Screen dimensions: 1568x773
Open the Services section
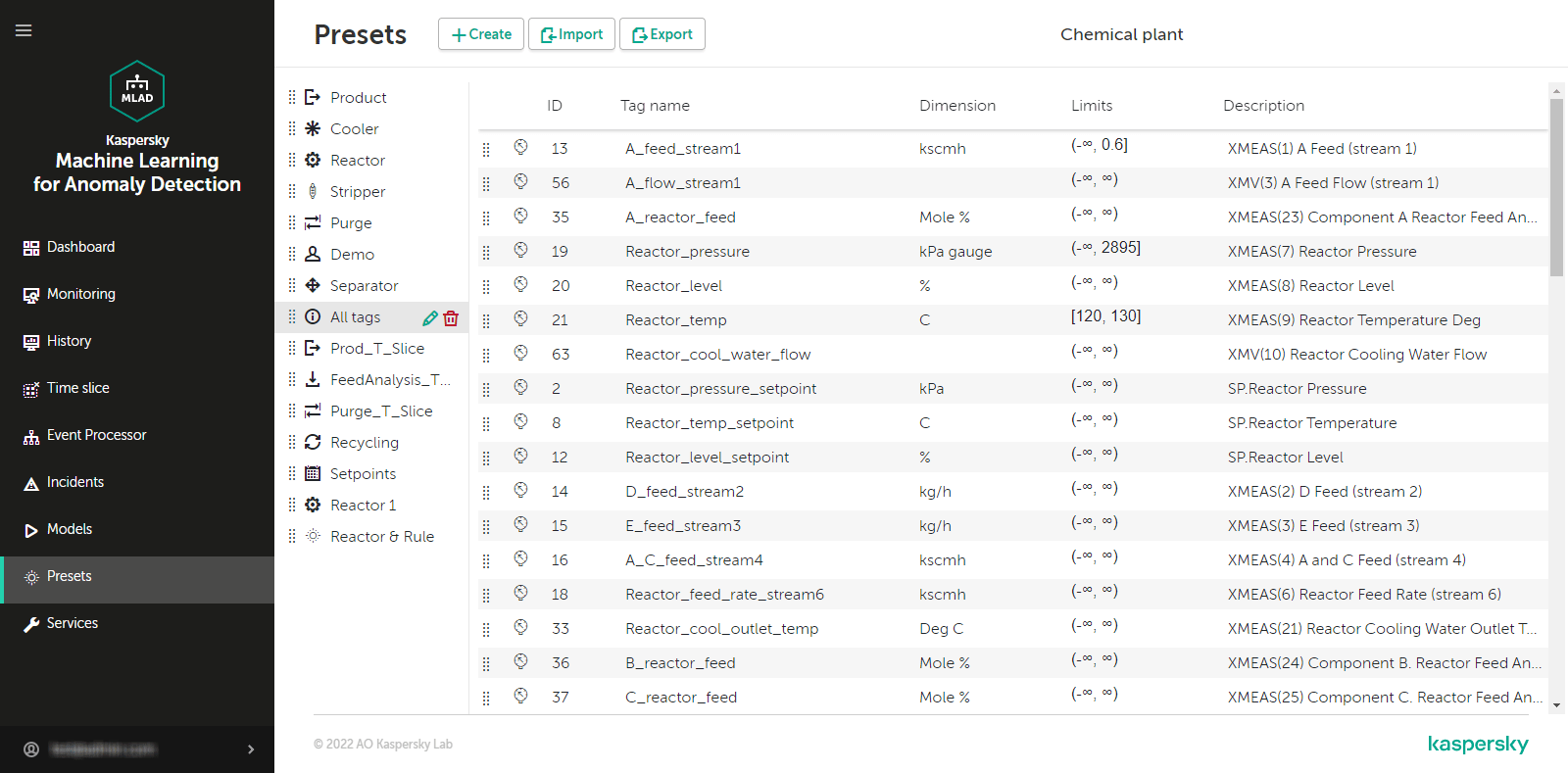tap(137, 623)
